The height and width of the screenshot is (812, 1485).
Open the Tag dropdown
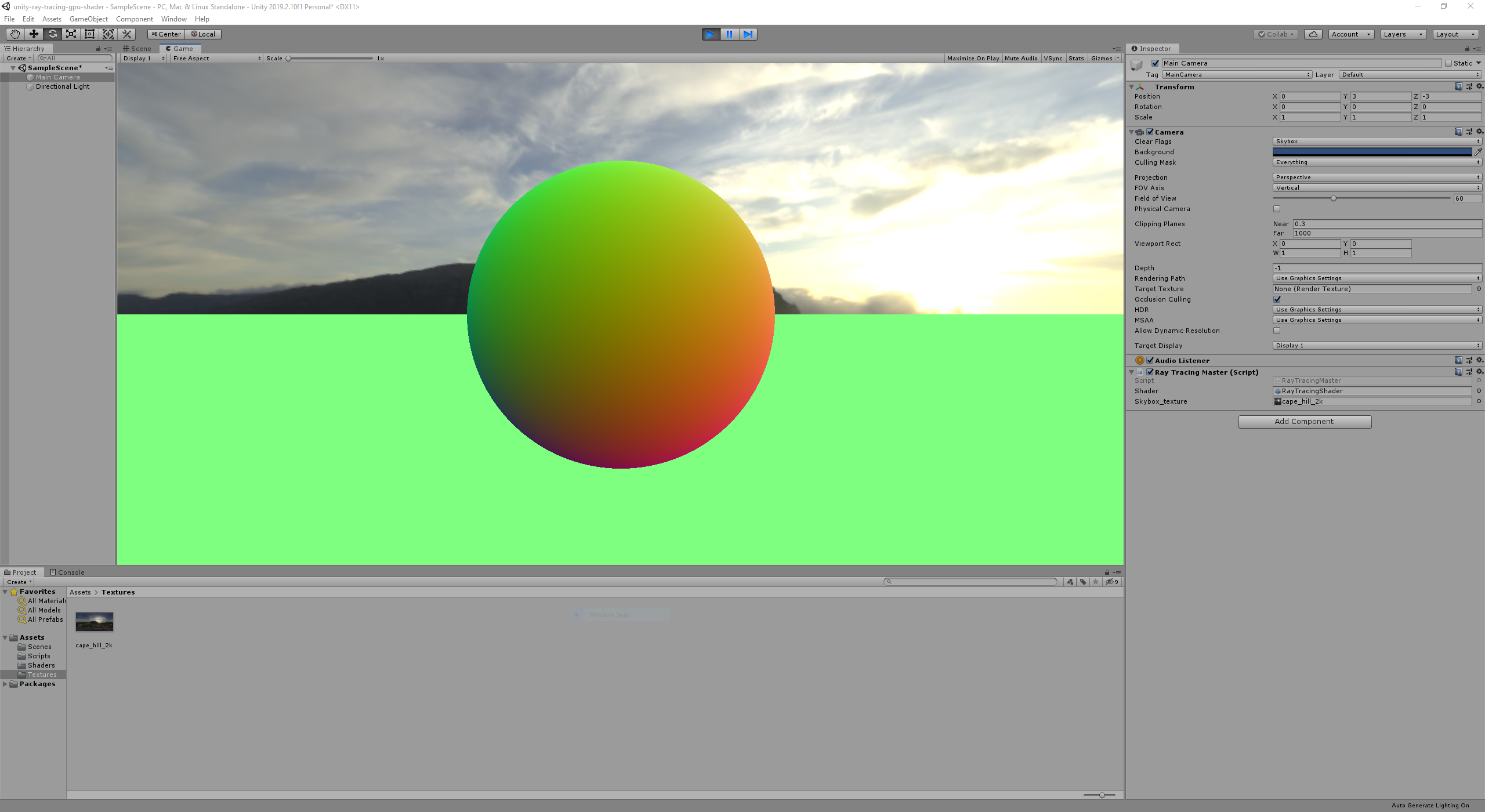click(x=1237, y=75)
